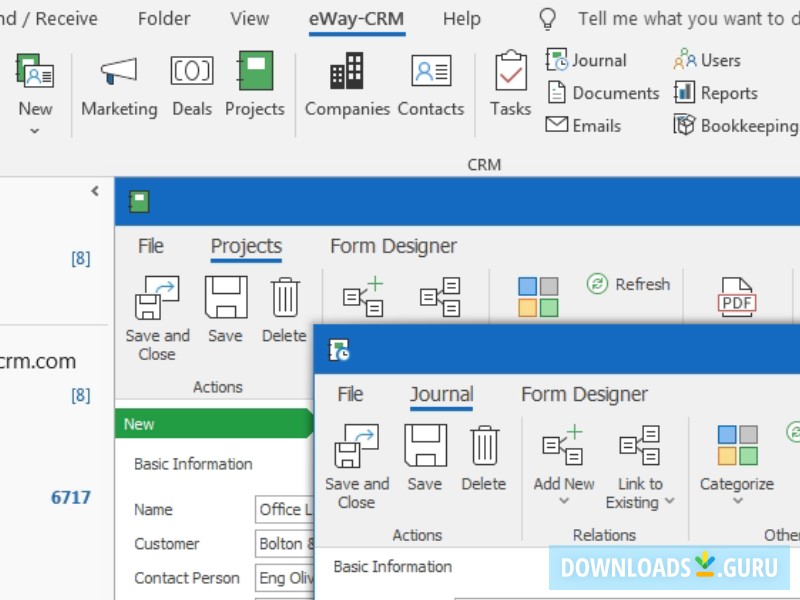Click Refresh in the Projects window

pyautogui.click(x=628, y=284)
